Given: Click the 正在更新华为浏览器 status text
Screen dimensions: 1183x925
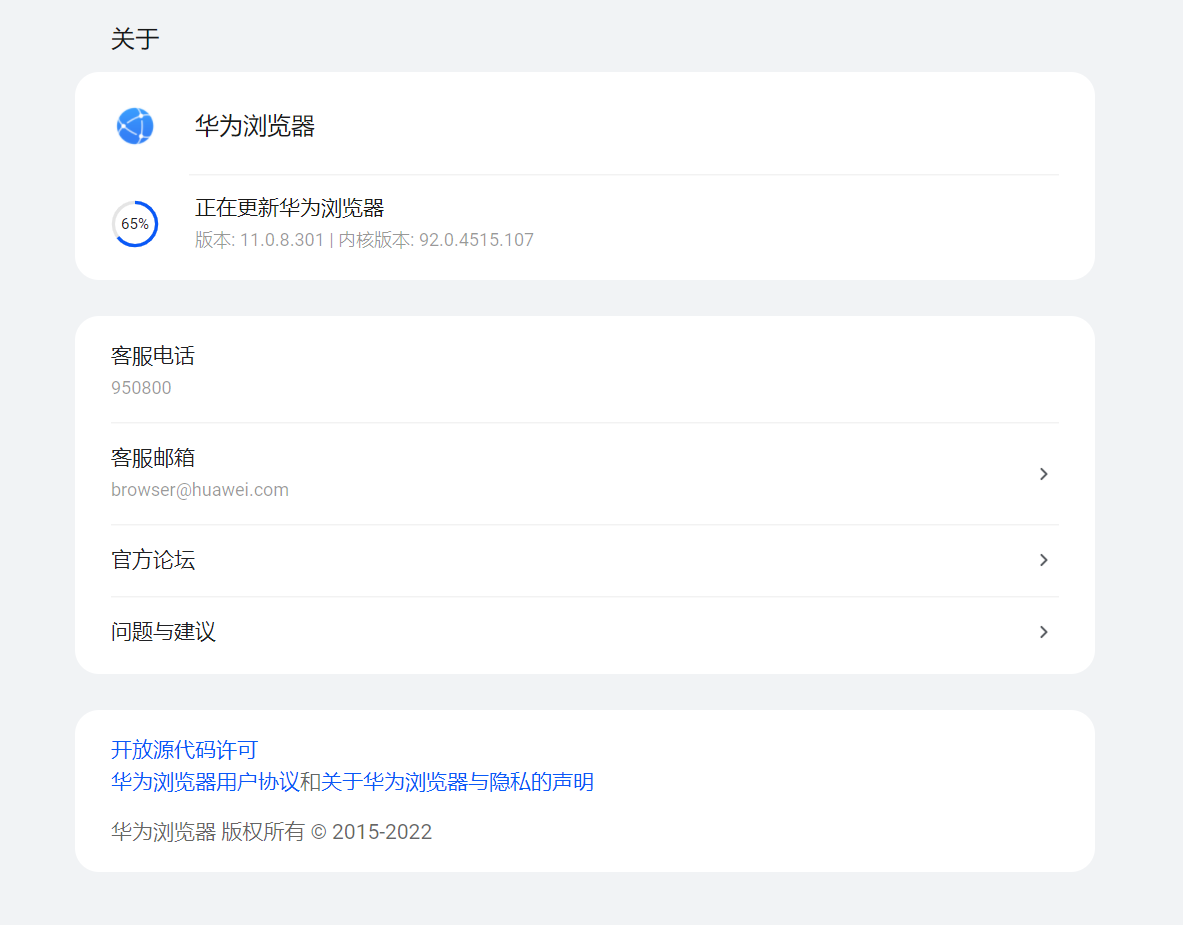Looking at the screenshot, I should [x=290, y=208].
